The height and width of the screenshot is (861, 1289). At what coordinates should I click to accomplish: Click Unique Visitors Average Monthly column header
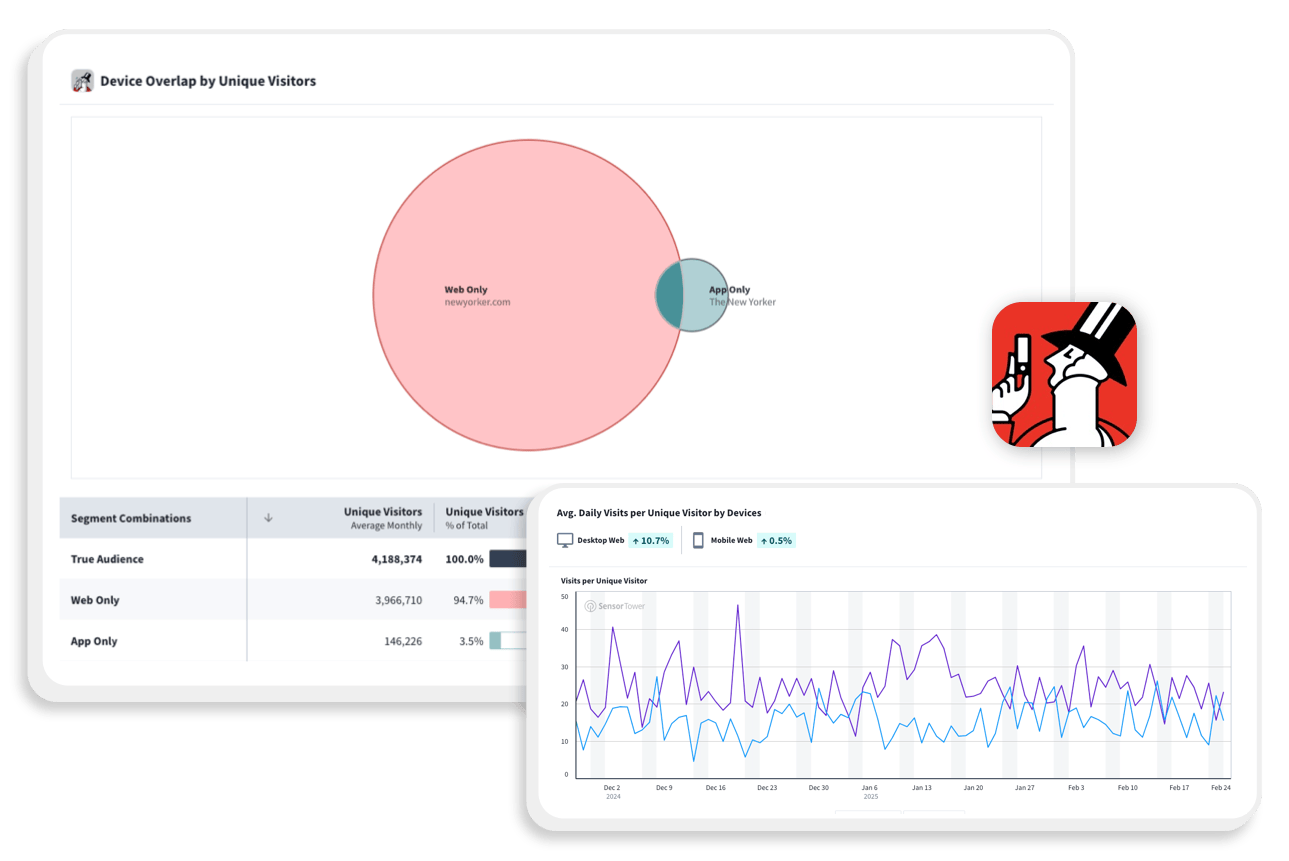pos(383,518)
